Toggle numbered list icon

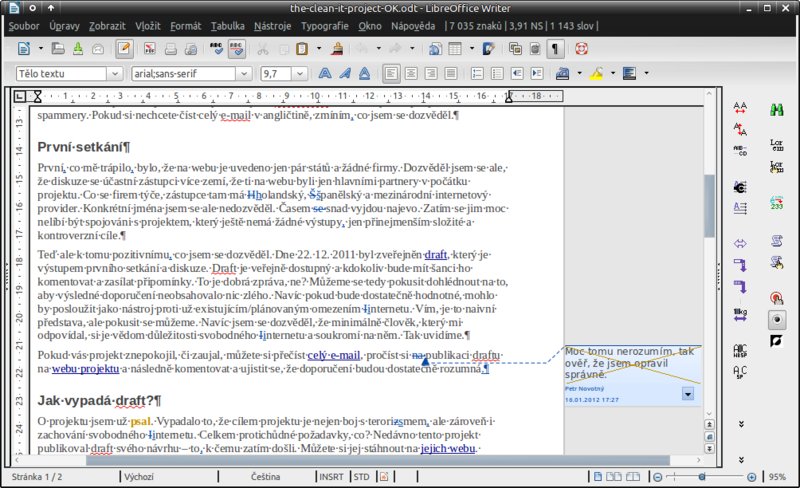click(477, 74)
